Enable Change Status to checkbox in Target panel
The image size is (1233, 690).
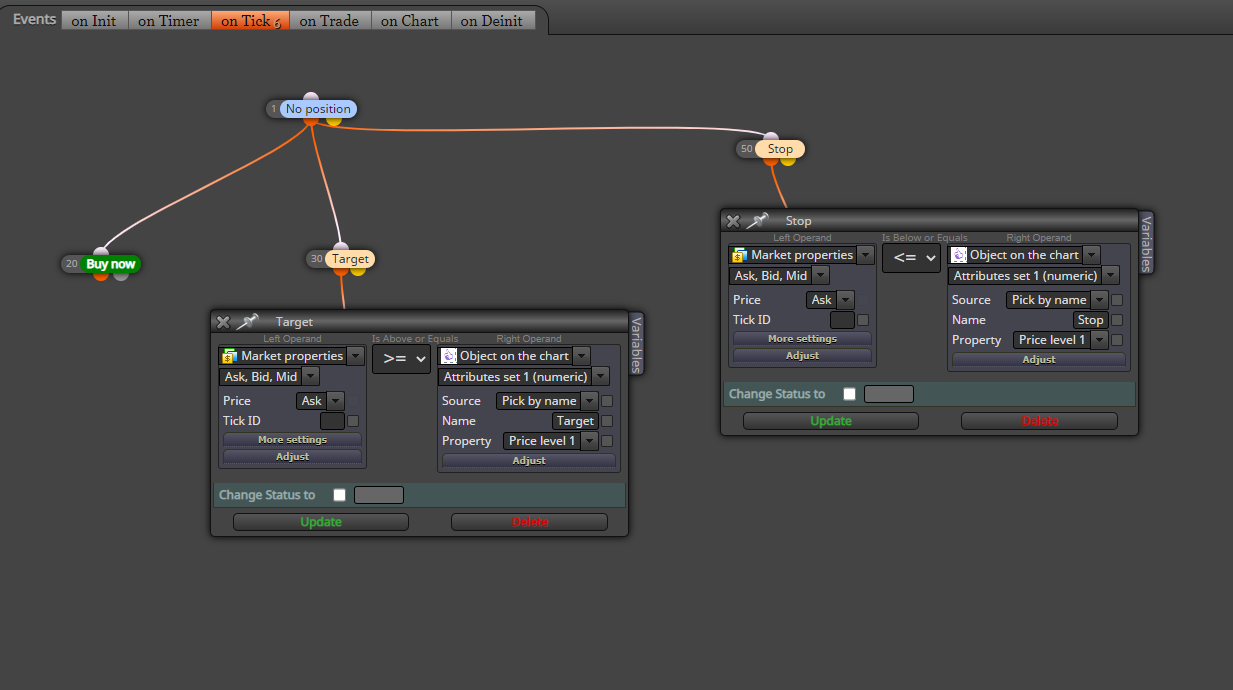coord(339,495)
